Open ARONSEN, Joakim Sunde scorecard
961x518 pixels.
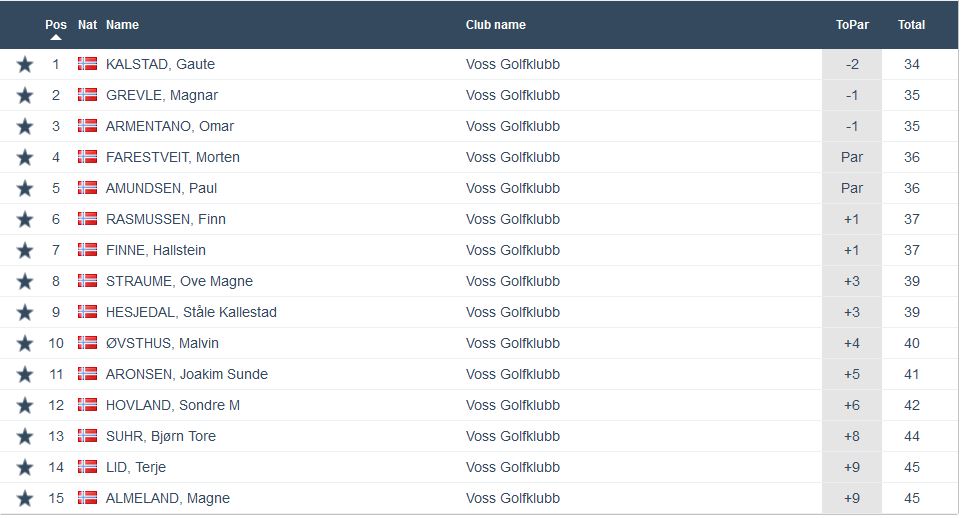tap(186, 374)
